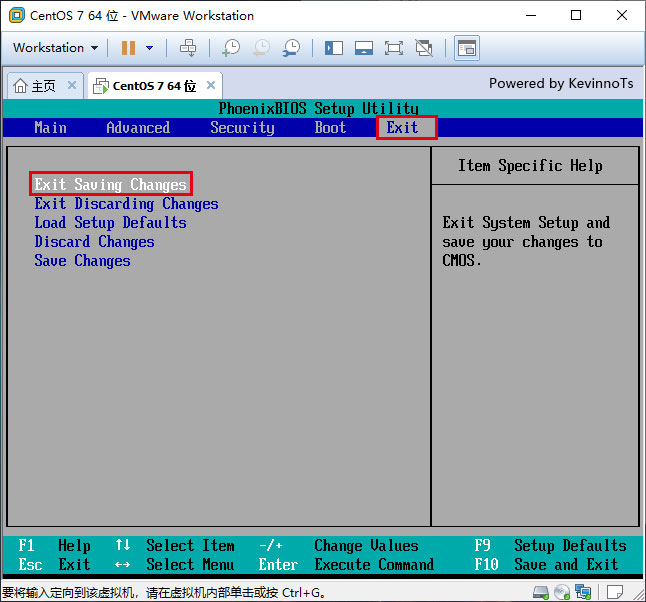Take a snapshot of this virtual machine
Screen dimensions: 646x602
tap(231, 48)
